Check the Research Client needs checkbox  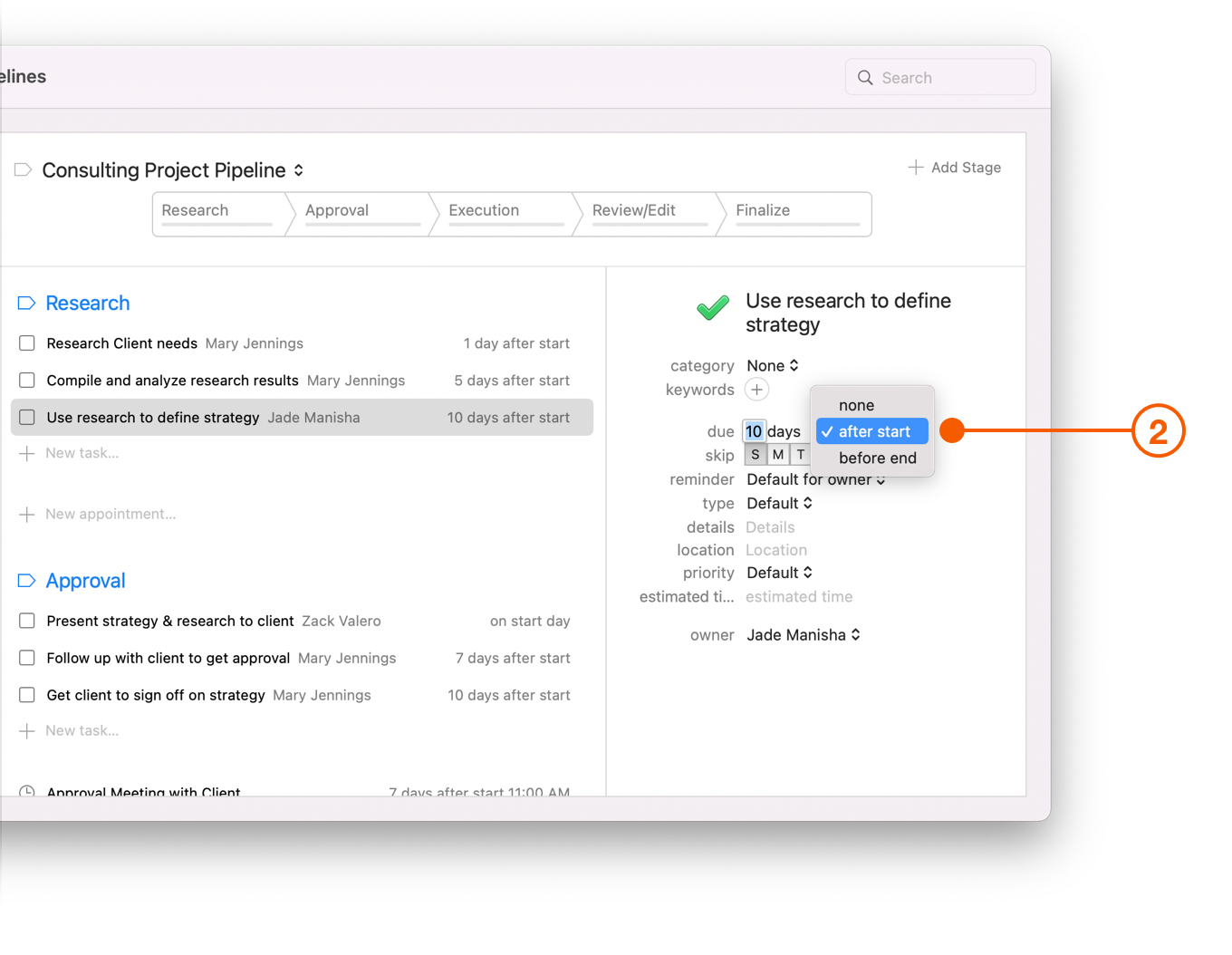coord(26,342)
